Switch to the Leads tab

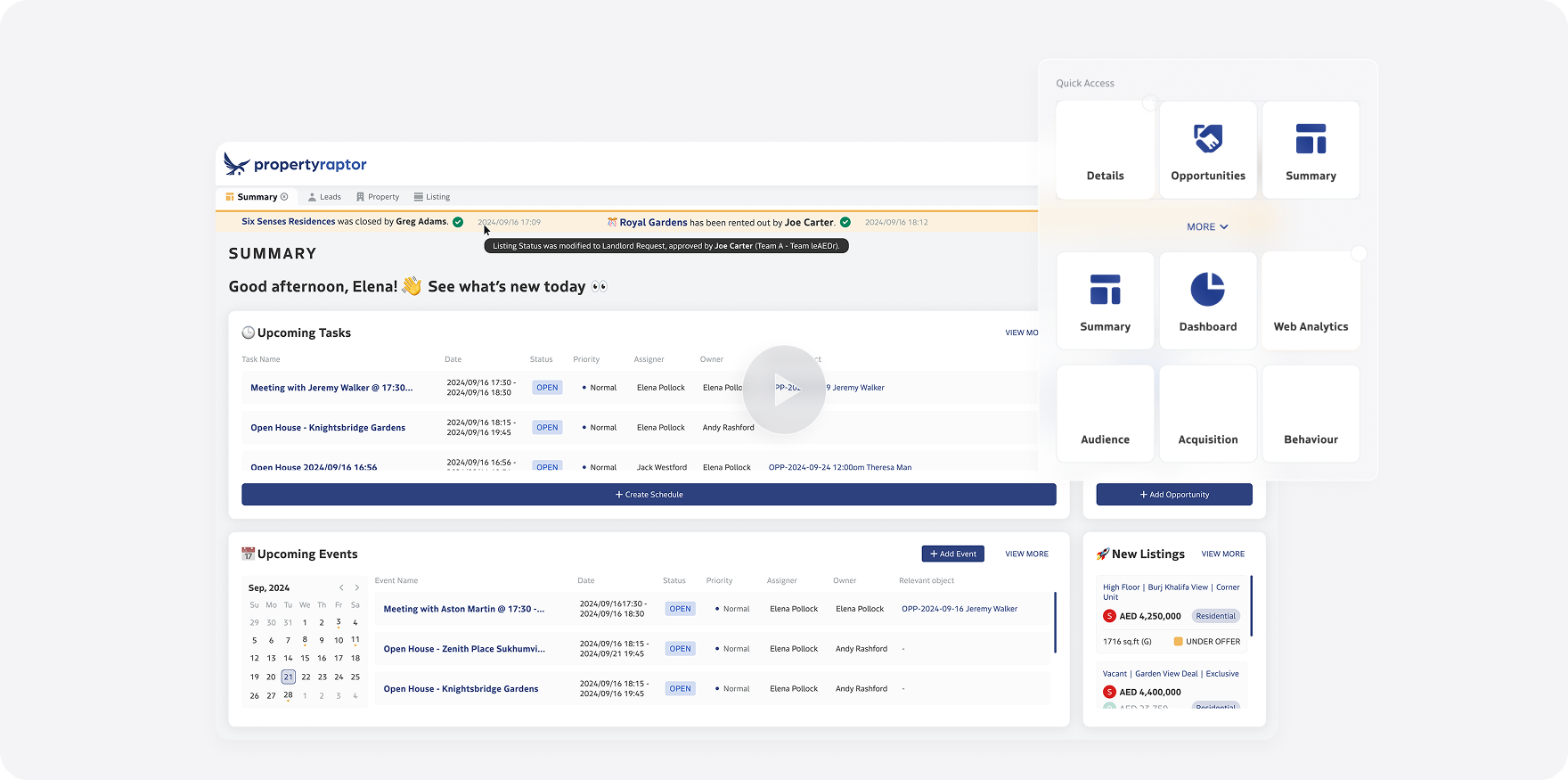(x=324, y=197)
